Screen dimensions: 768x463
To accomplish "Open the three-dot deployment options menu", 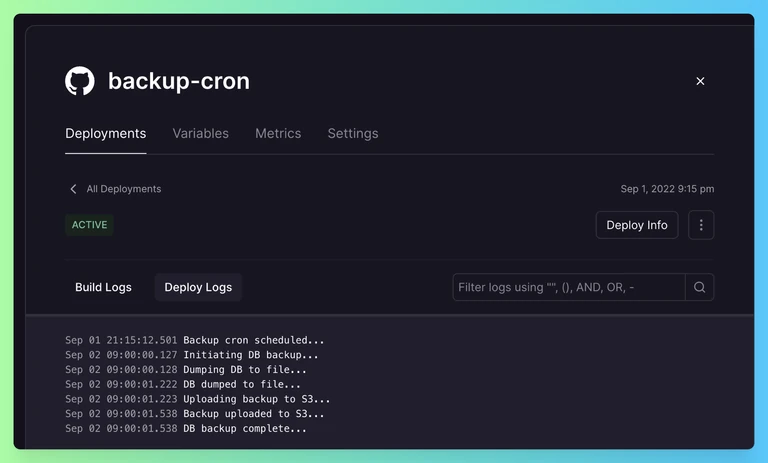I will click(x=701, y=225).
